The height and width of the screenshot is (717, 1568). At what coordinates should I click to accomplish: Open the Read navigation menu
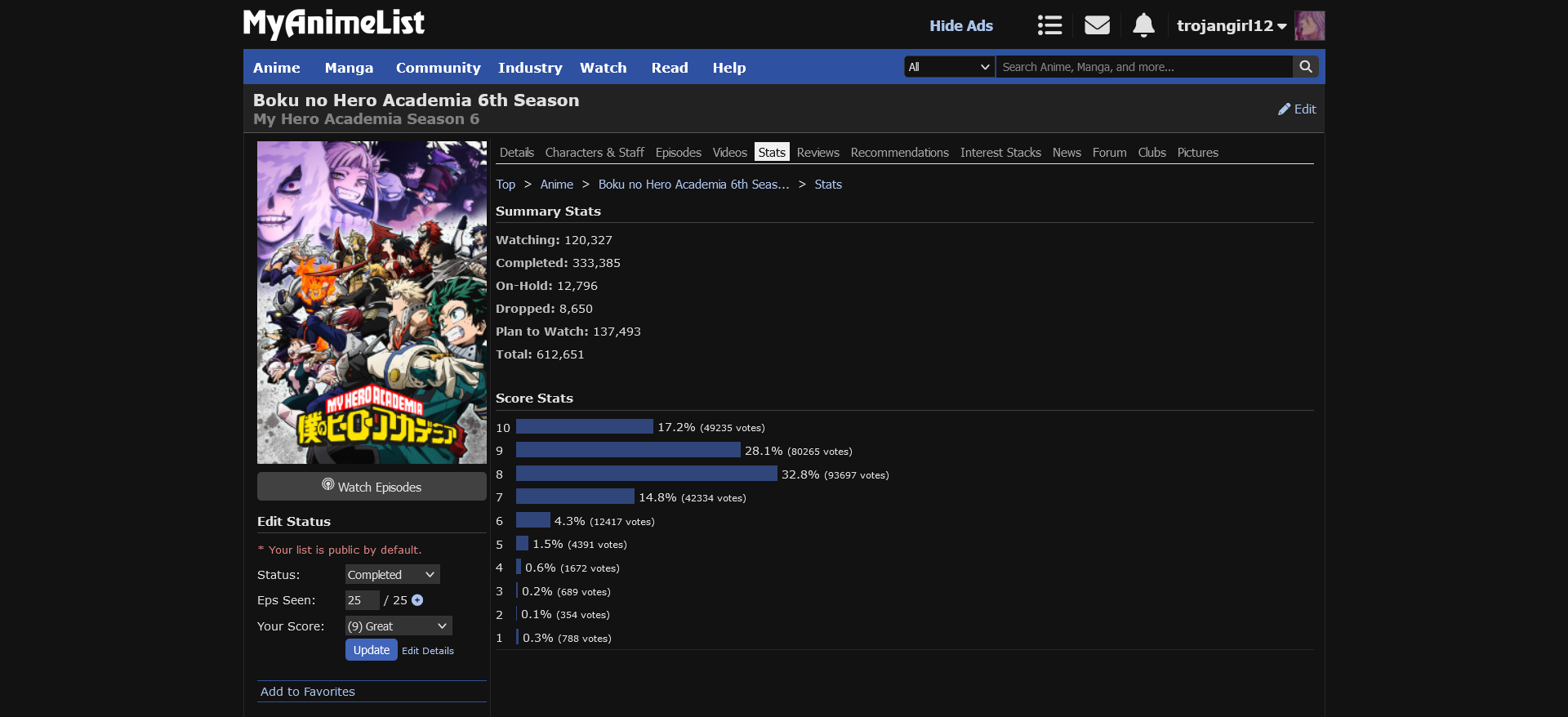[x=670, y=68]
